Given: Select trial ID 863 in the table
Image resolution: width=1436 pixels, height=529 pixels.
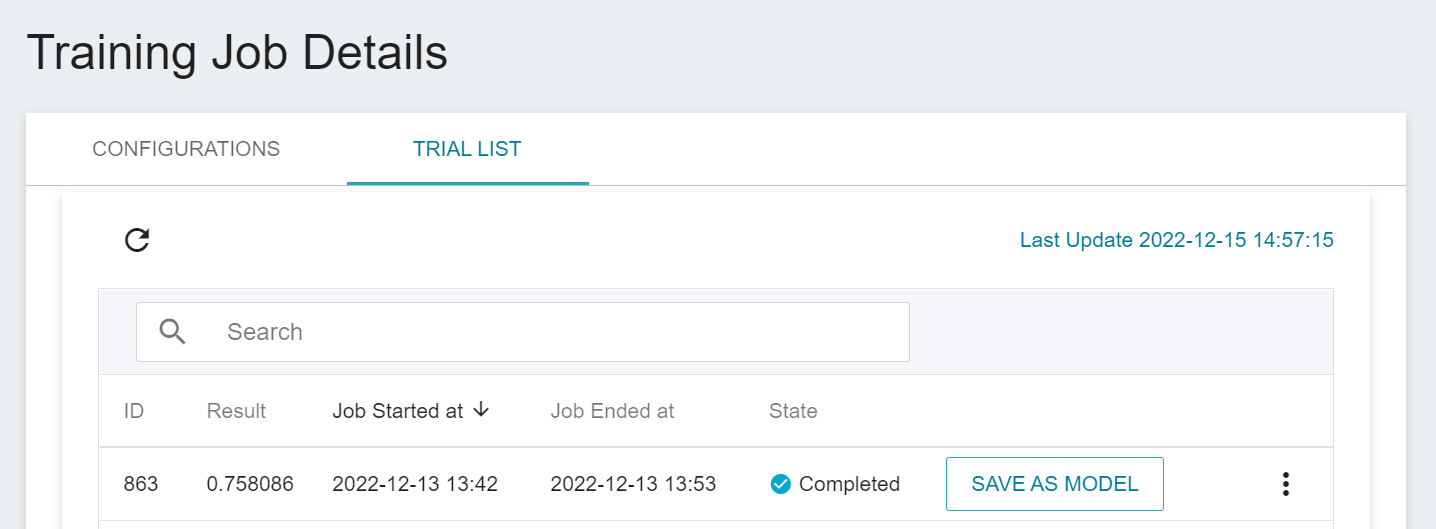Looking at the screenshot, I should tap(141, 484).
